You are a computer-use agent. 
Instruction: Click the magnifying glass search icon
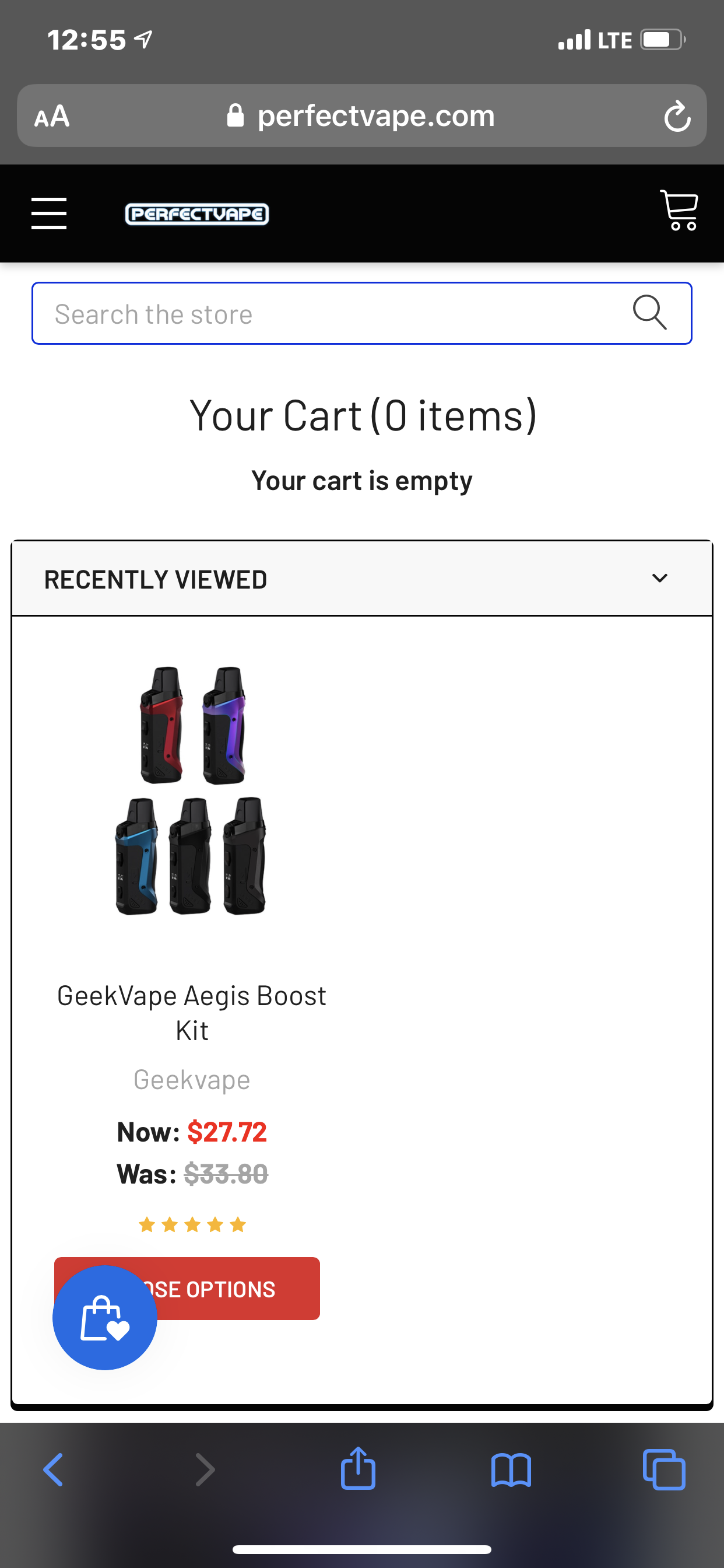[650, 313]
